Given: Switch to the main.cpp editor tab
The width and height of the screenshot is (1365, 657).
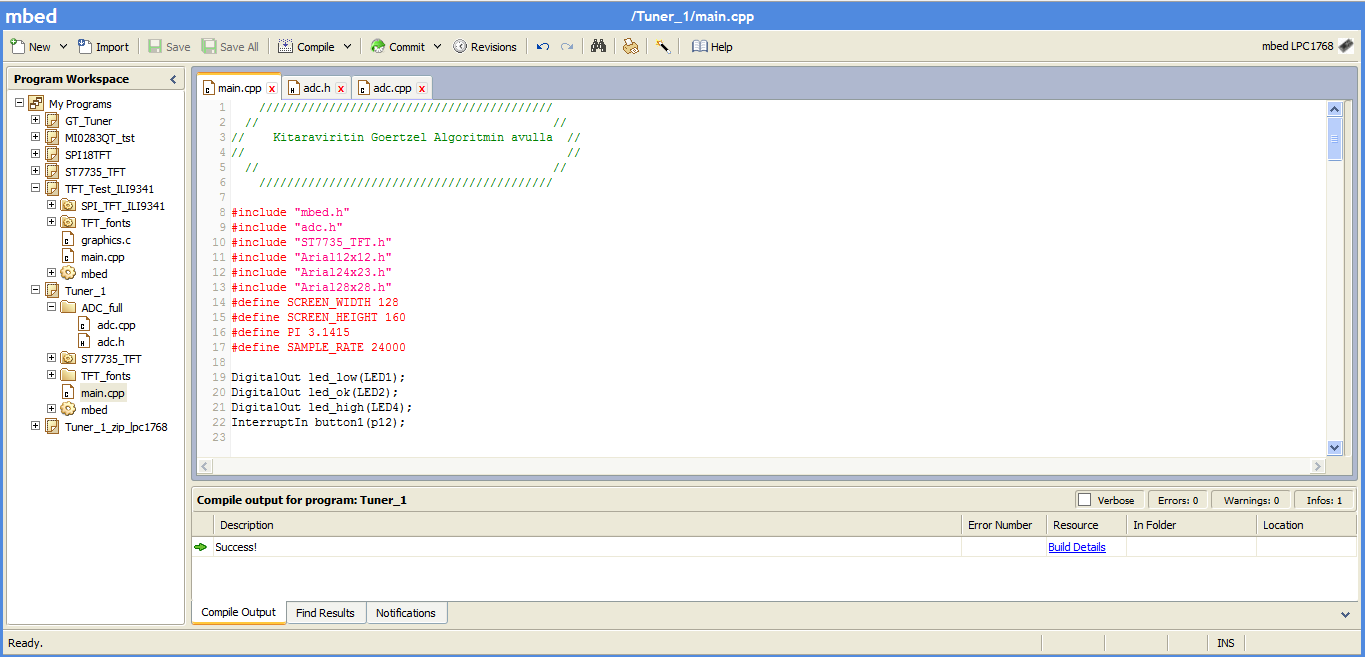Looking at the screenshot, I should click(x=239, y=88).
